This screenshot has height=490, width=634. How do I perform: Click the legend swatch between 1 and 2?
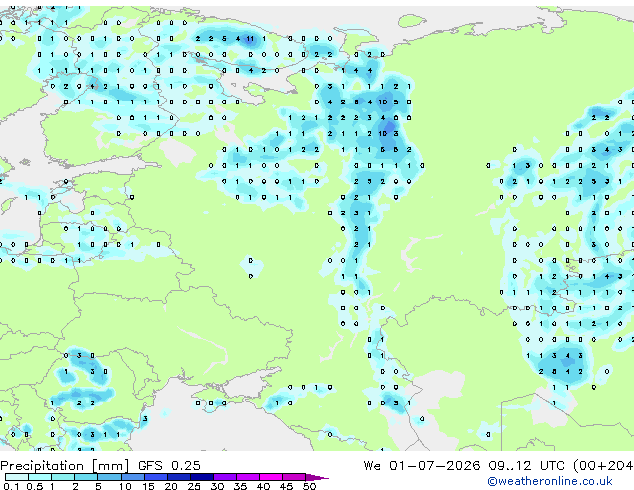point(63,477)
